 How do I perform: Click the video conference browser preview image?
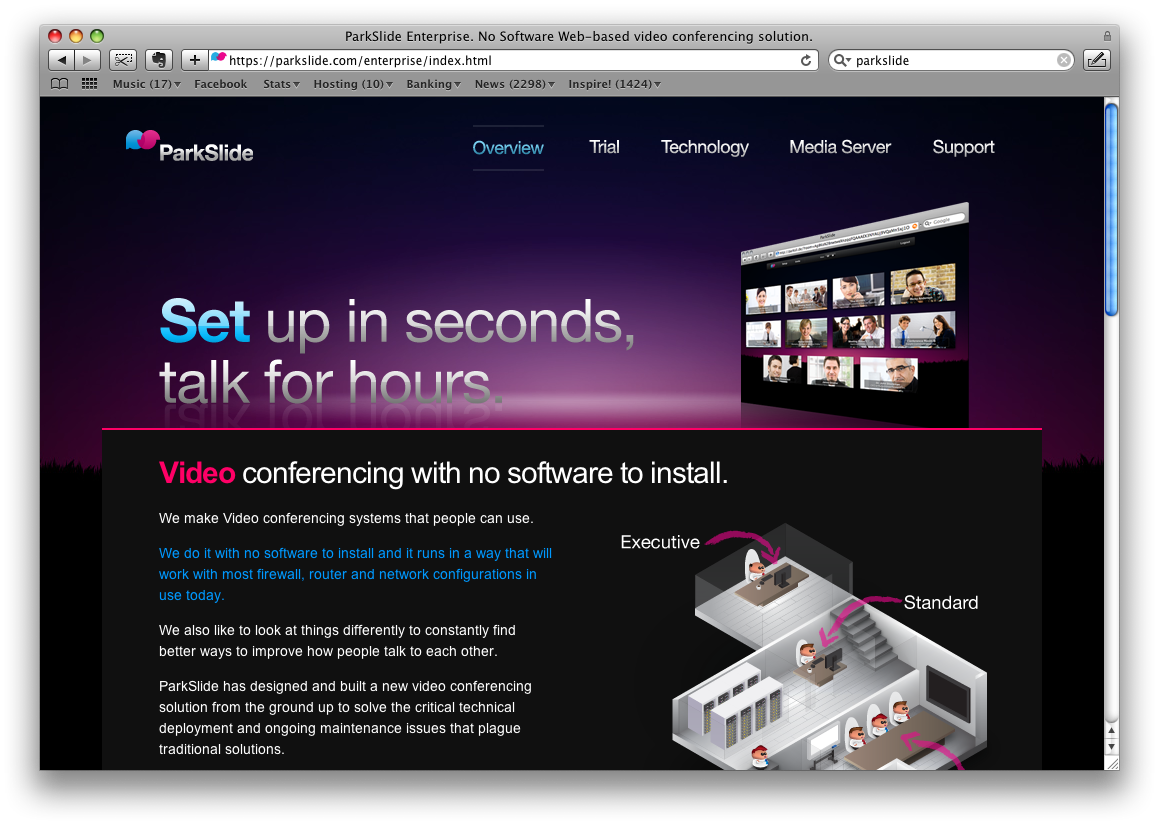tap(854, 313)
